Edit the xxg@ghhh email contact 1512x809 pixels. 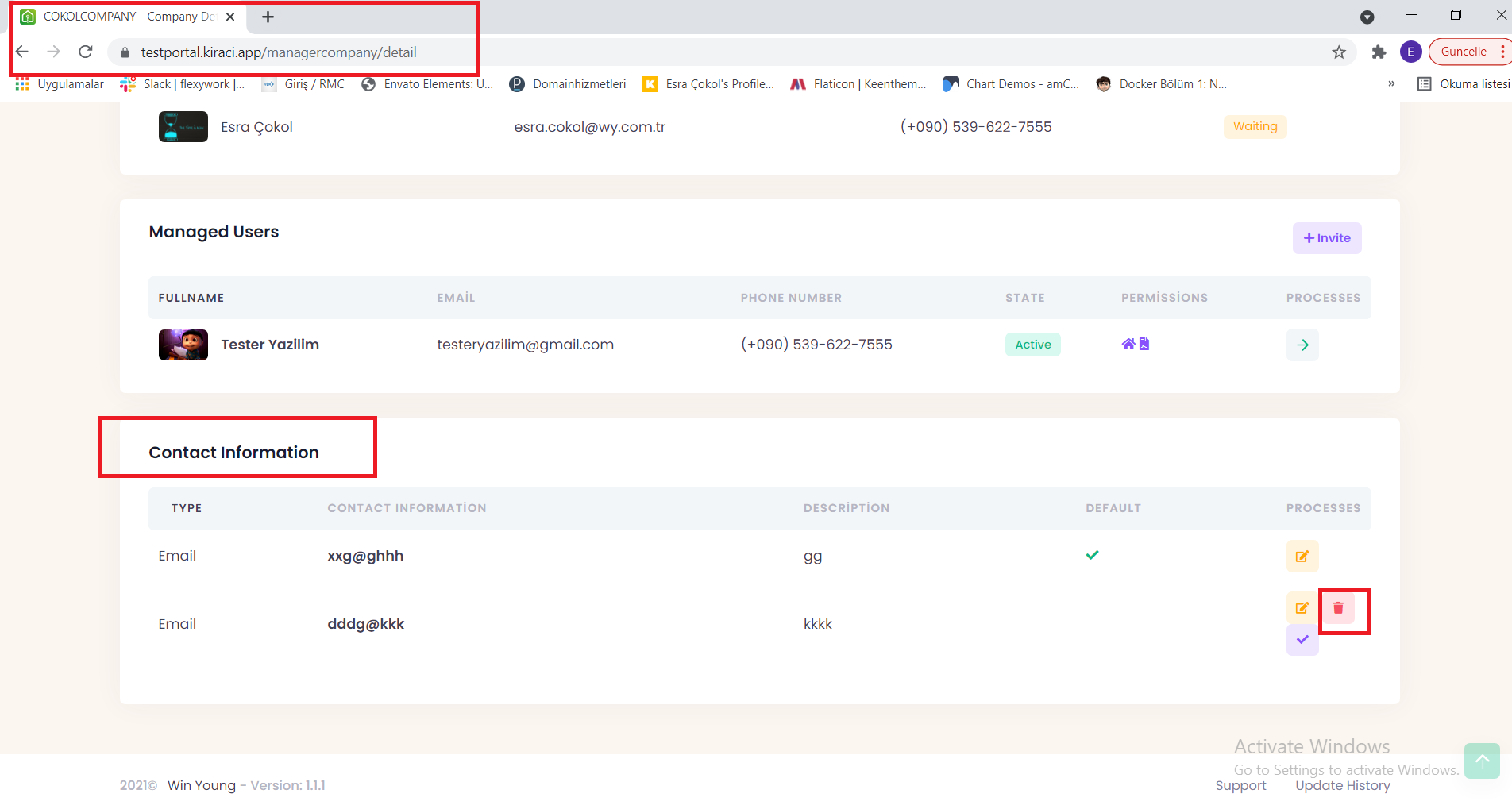[x=1302, y=557]
